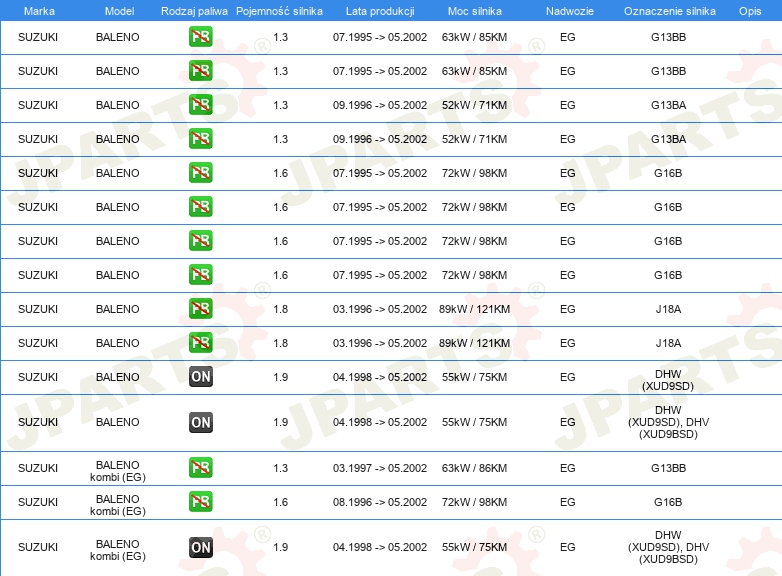Click the Nadwozie column header

click(570, 11)
